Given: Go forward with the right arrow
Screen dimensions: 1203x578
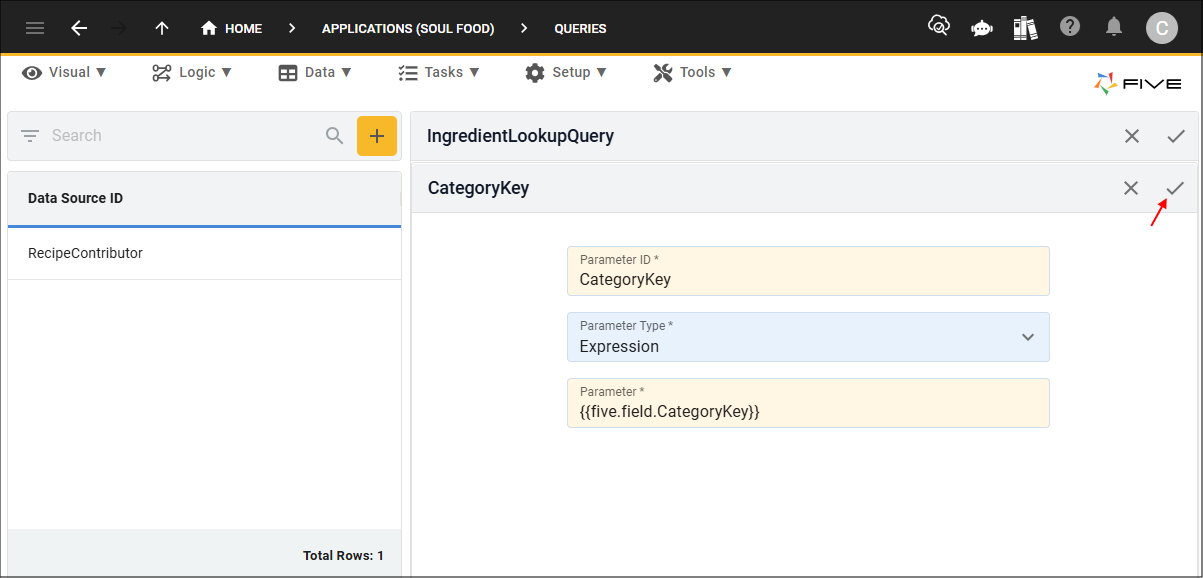Looking at the screenshot, I should (119, 28).
